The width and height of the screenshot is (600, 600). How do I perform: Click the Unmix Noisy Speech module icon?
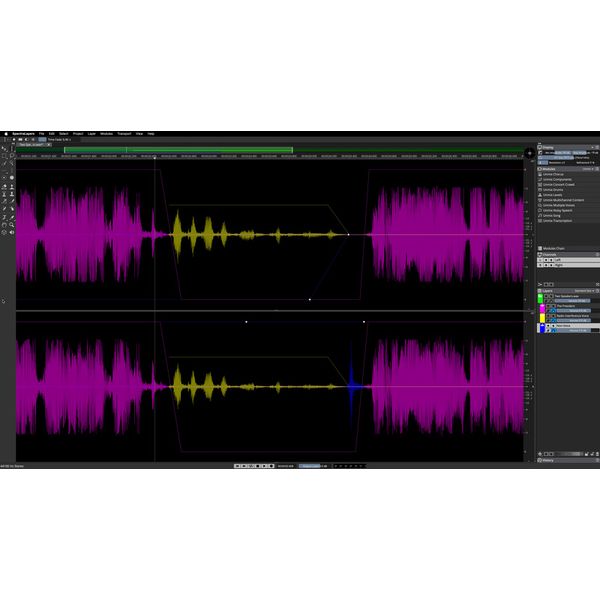pyautogui.click(x=540, y=210)
